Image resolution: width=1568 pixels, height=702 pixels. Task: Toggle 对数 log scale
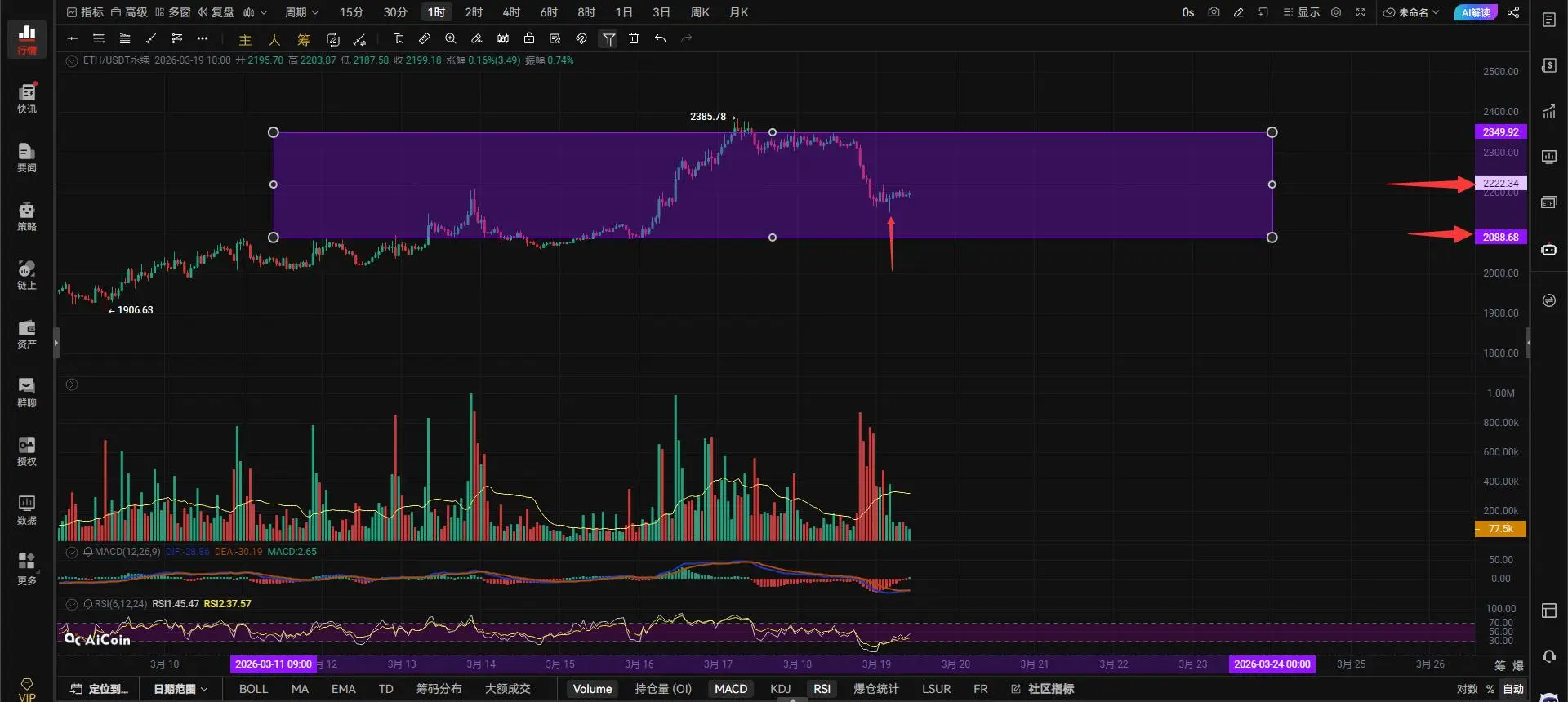(1467, 689)
